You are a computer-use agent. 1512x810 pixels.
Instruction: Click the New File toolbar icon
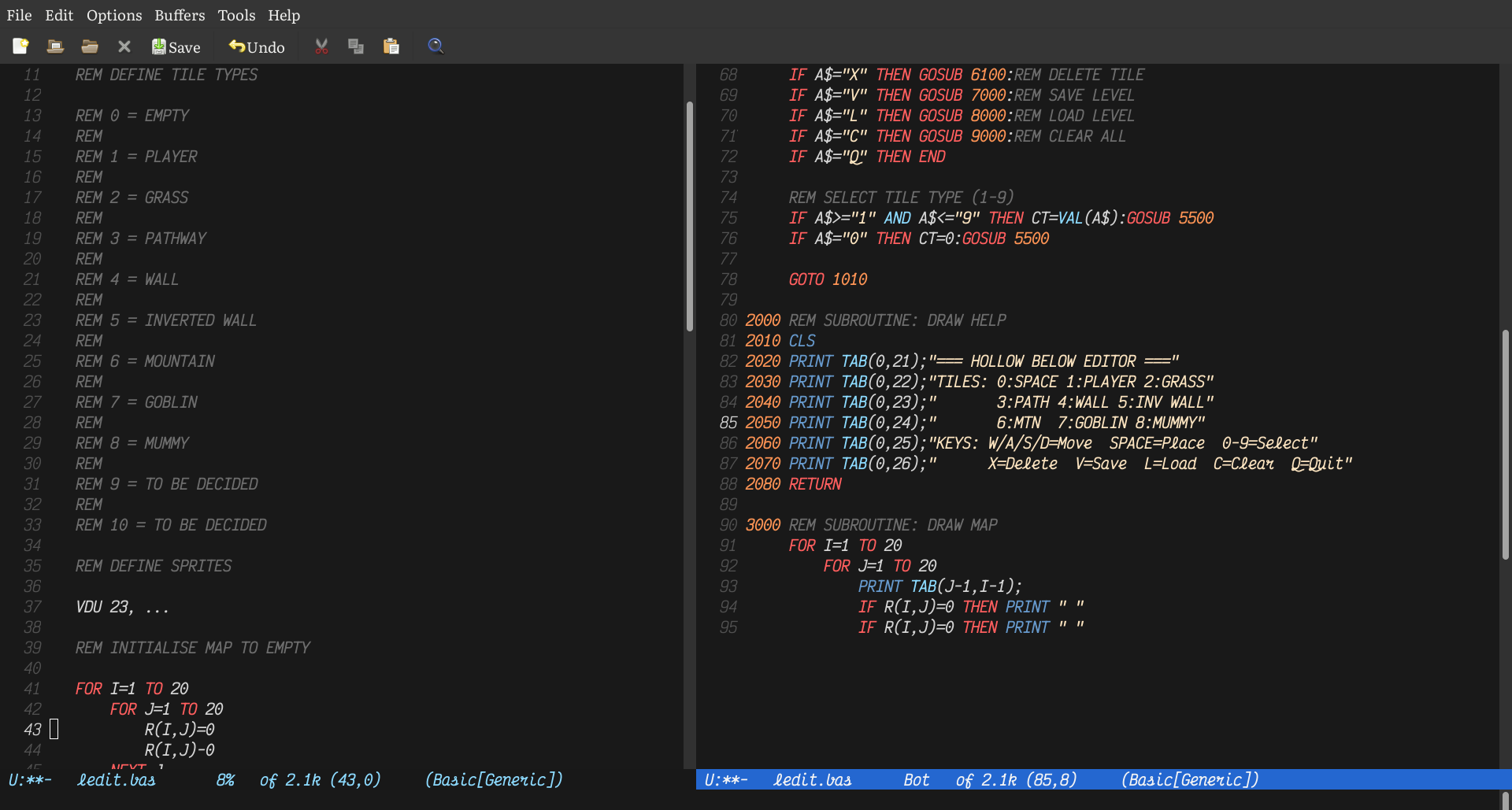[x=20, y=46]
